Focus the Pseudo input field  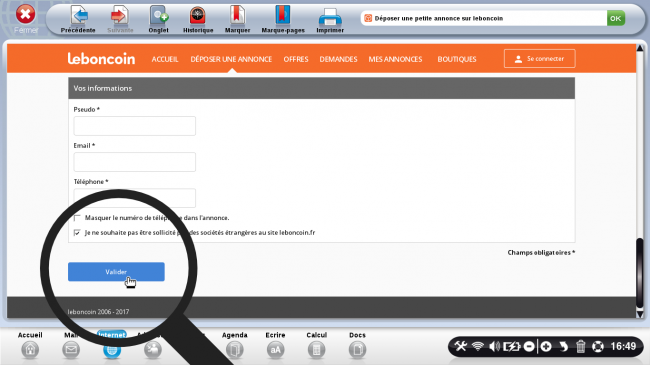(134, 126)
